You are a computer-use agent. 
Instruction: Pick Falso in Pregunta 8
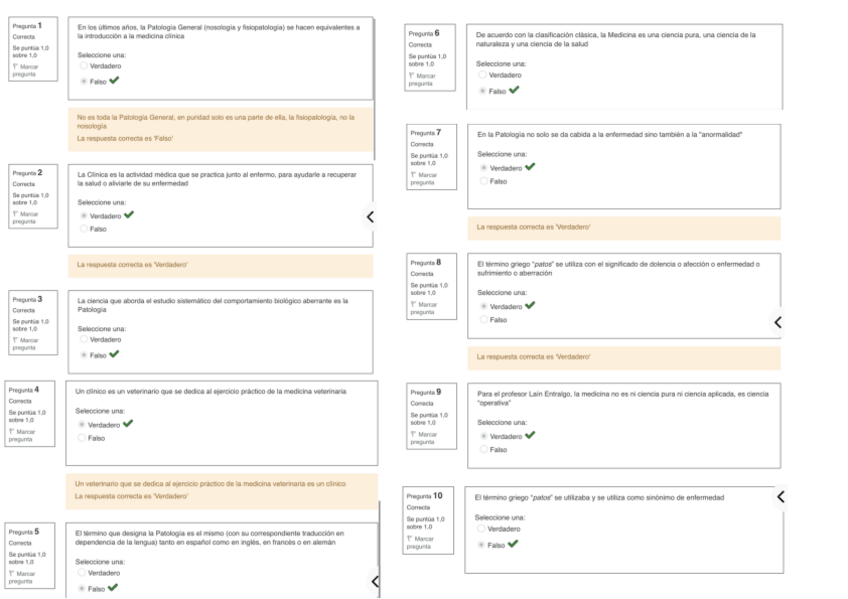point(483,320)
